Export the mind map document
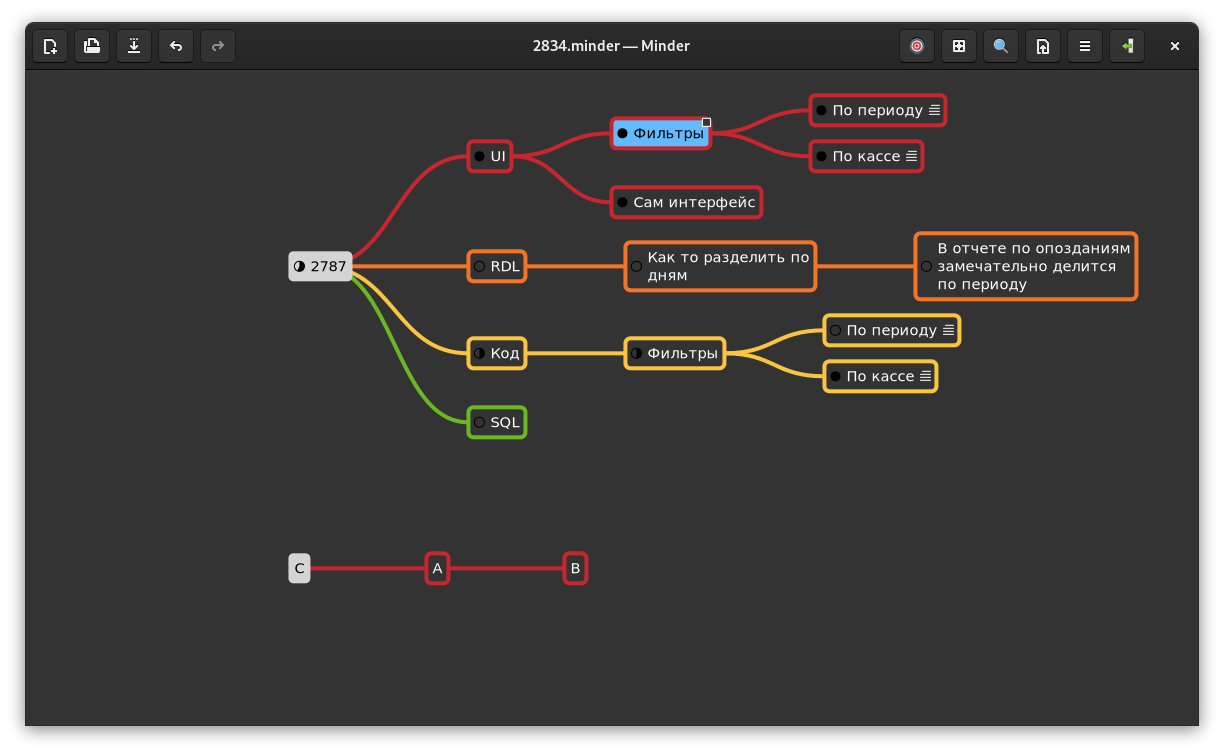1224x754 pixels. (1043, 46)
